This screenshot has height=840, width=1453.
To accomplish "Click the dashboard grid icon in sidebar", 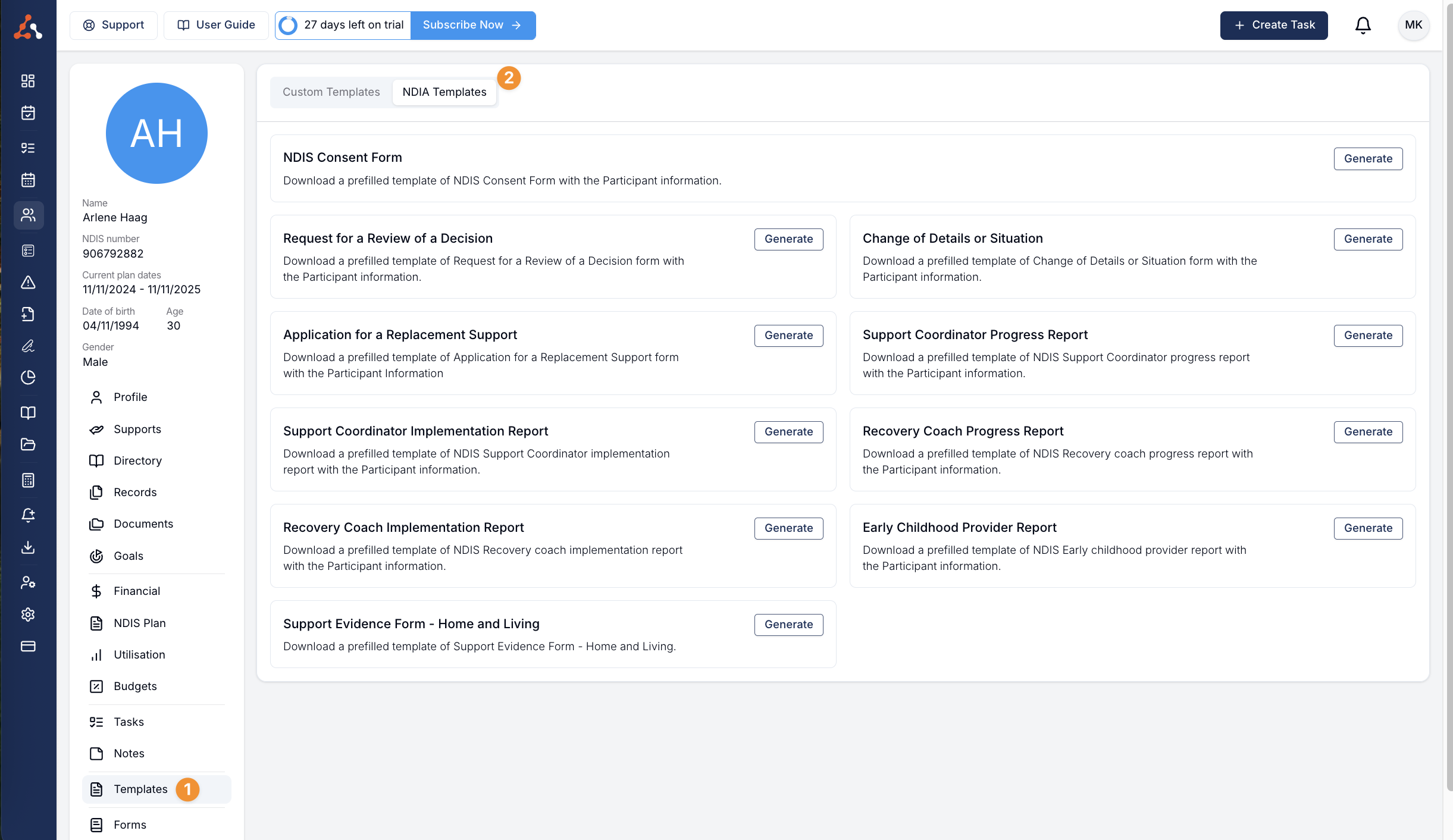I will [x=28, y=80].
